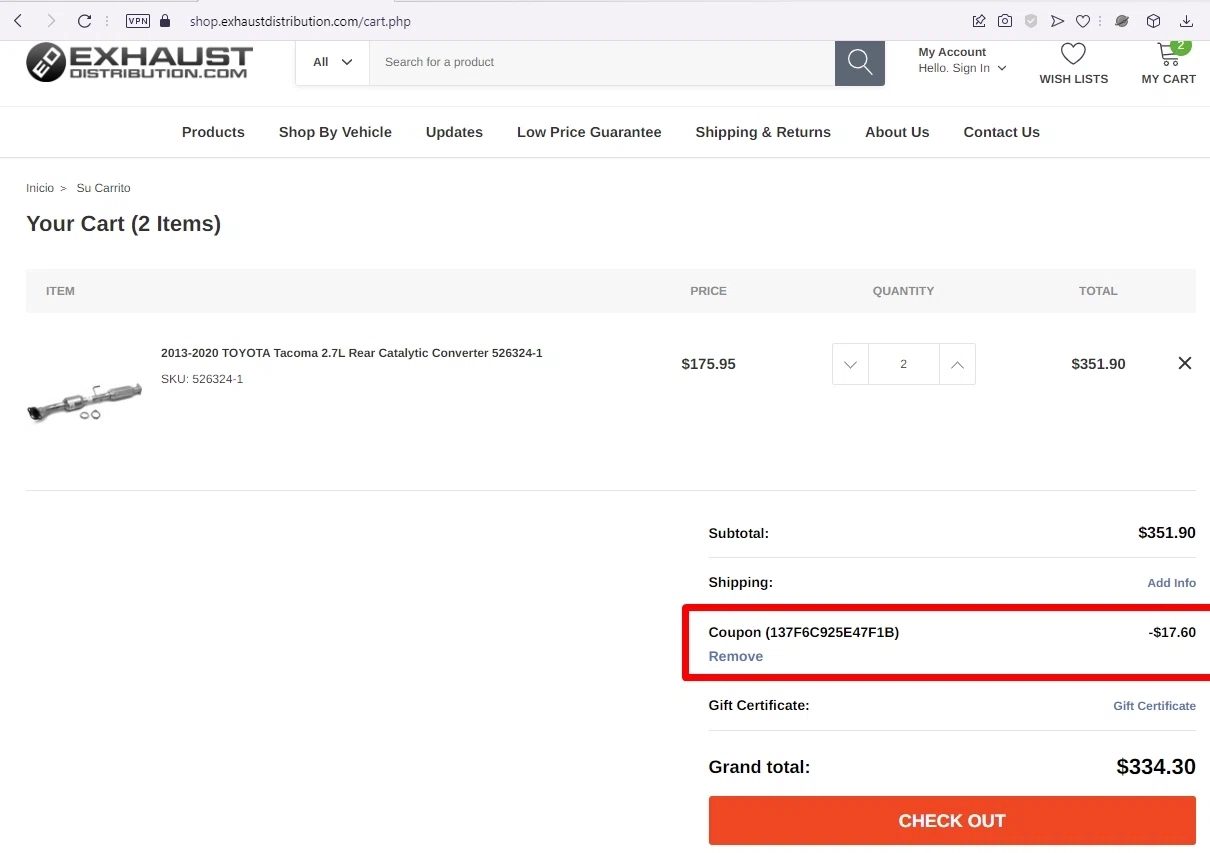
Task: Click the address bar URL
Action: [300, 21]
